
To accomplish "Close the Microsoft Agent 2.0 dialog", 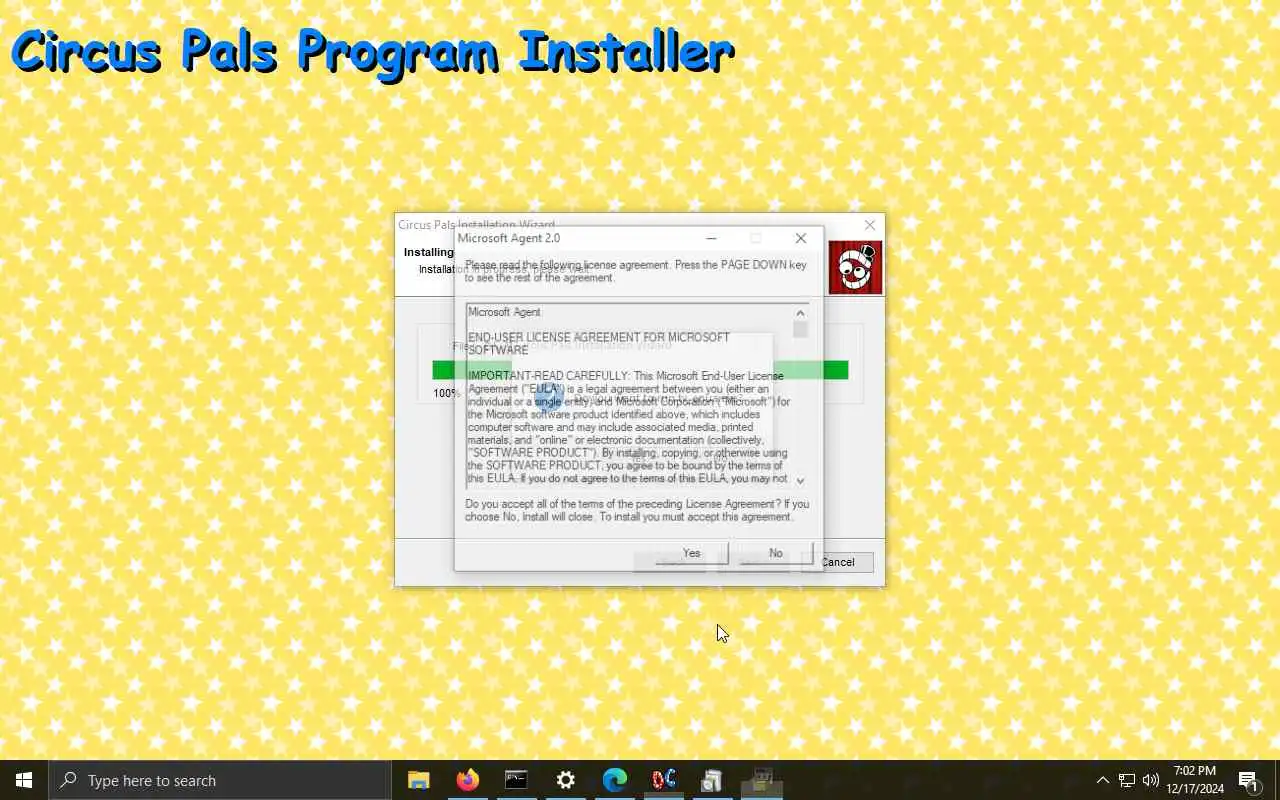I will pyautogui.click(x=801, y=238).
